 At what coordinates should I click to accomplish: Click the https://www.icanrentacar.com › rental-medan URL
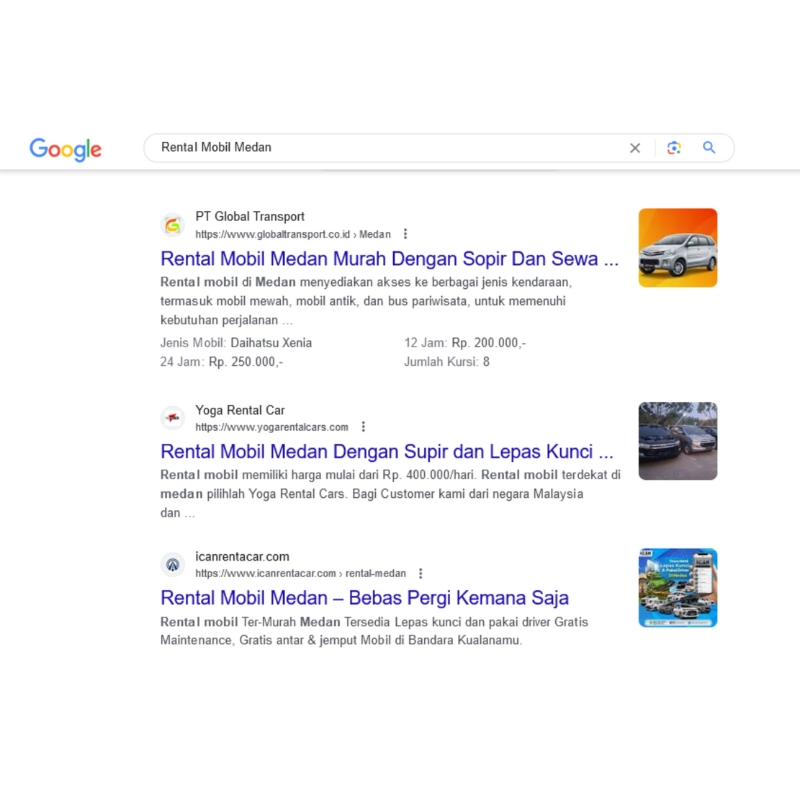tap(301, 573)
